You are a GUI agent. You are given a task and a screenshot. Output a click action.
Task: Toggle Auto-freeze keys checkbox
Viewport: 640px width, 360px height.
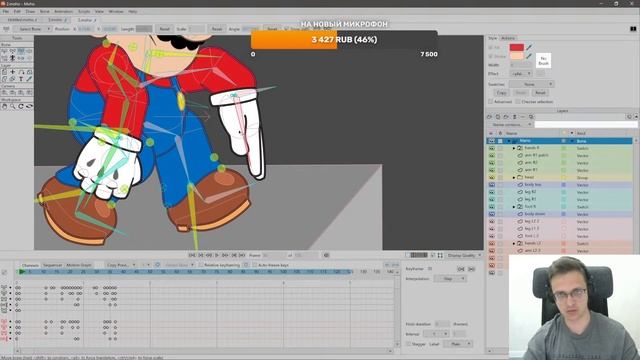pyautogui.click(x=255, y=265)
